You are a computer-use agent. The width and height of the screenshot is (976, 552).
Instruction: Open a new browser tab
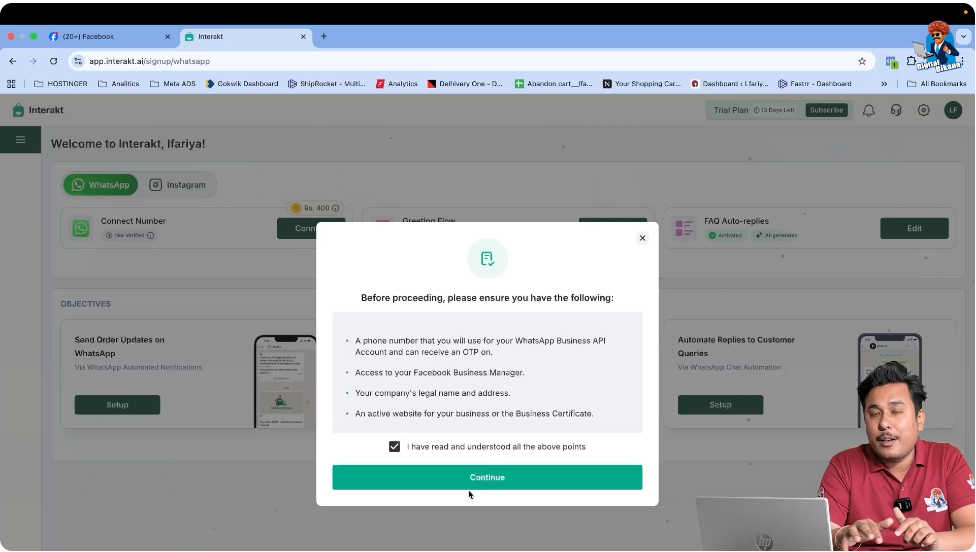(x=324, y=37)
